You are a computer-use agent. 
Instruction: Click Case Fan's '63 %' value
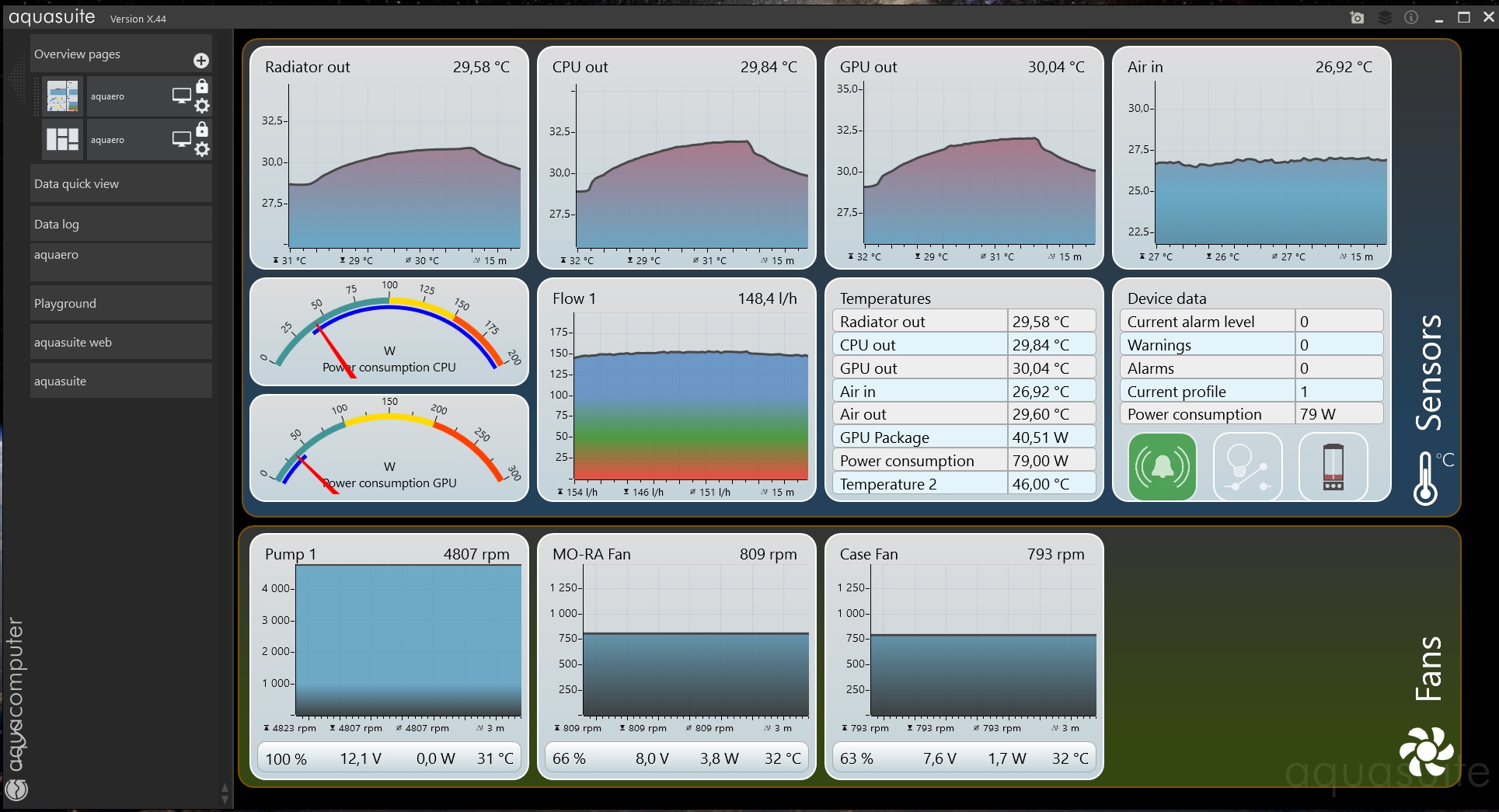point(856,758)
